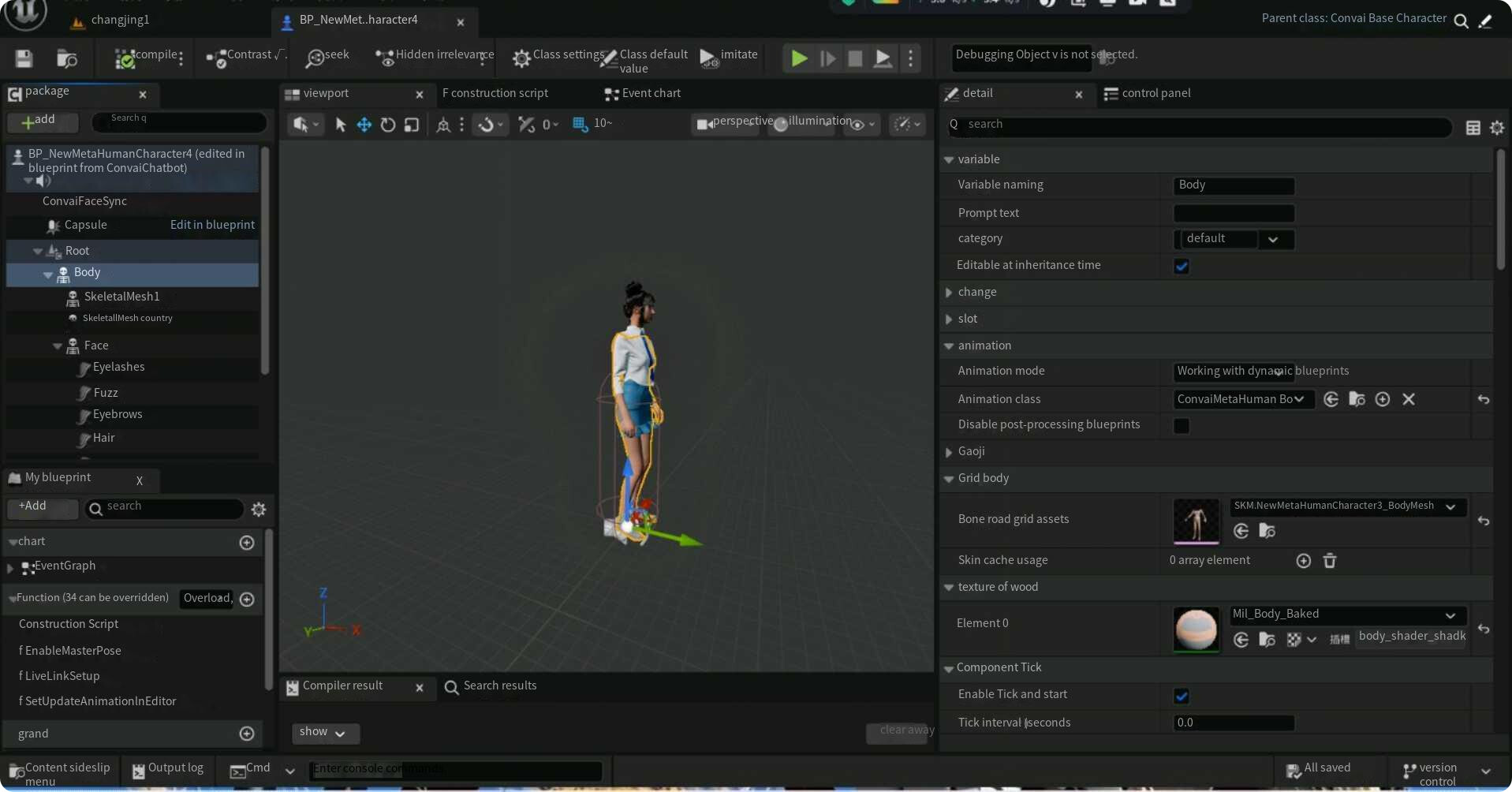Expand the collapsed slot section
1512x792 pixels.
click(949, 319)
